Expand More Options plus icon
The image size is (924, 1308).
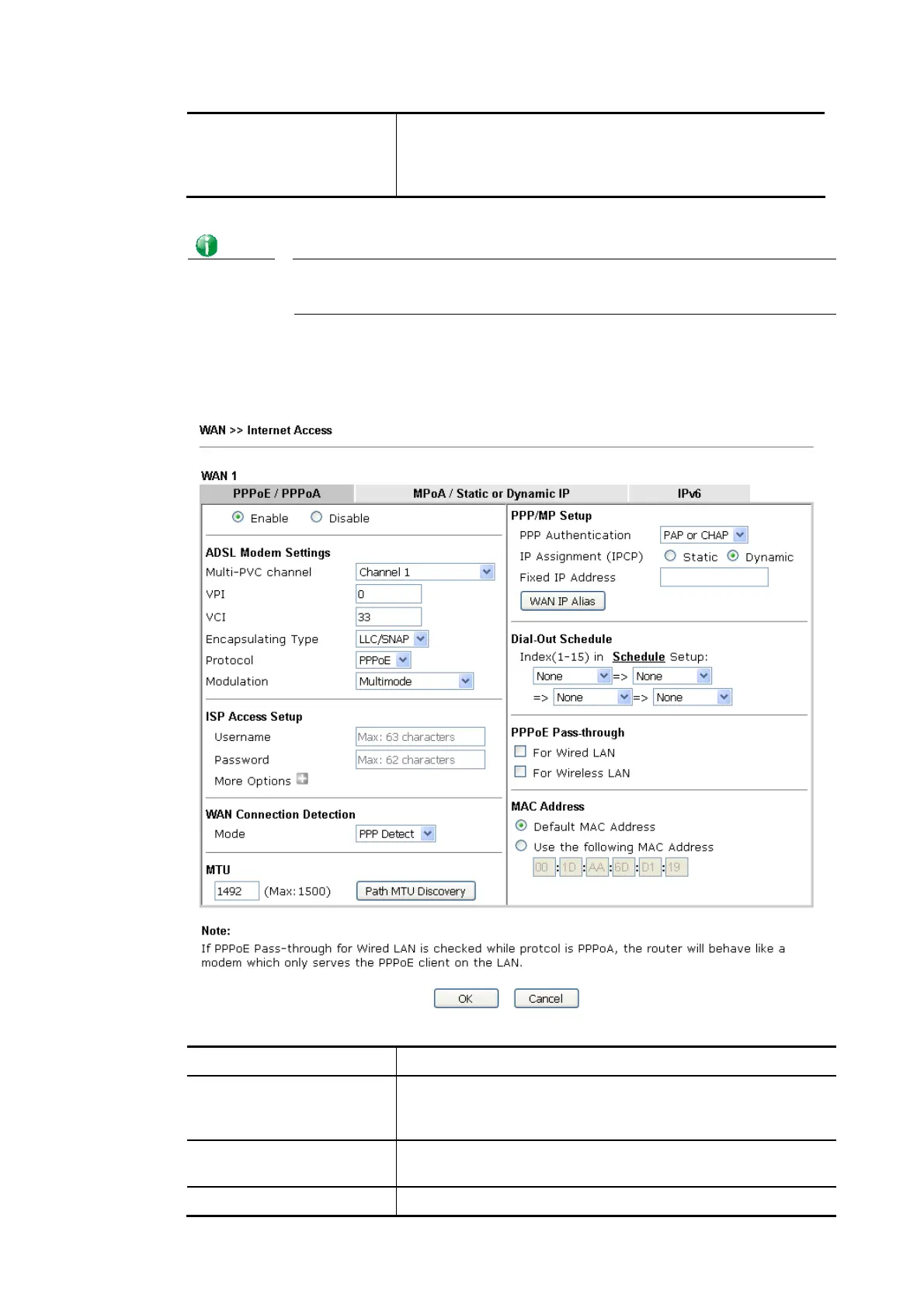tap(302, 779)
